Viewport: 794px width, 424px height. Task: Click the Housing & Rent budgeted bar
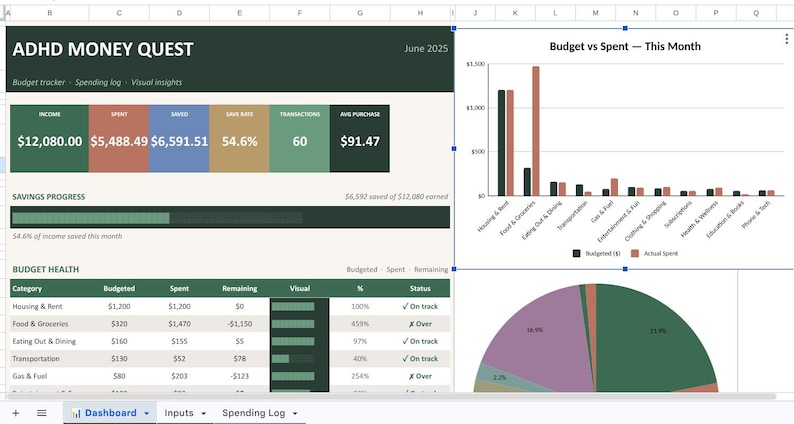501,143
